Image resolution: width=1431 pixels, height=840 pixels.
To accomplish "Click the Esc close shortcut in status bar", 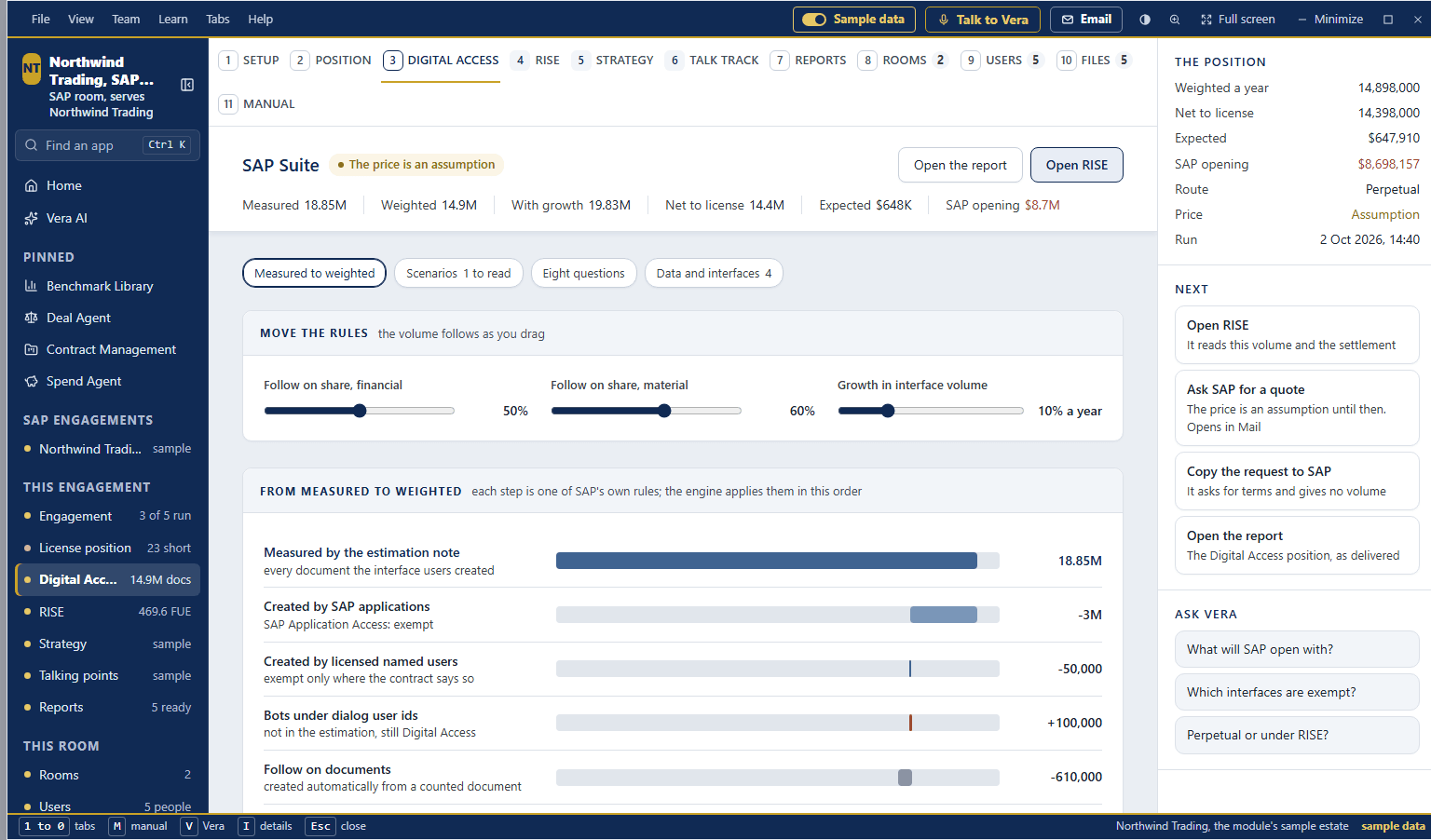I will (337, 826).
